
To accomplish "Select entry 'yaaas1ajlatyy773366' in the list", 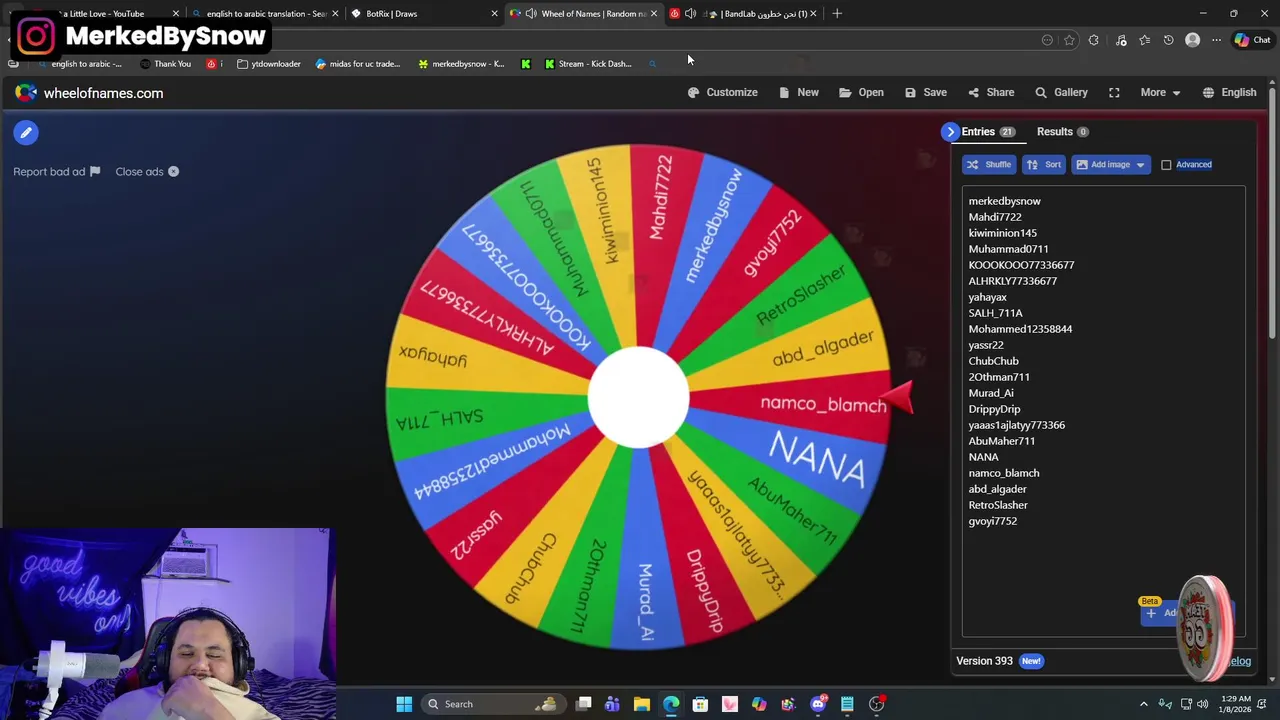I will pos(1016,425).
